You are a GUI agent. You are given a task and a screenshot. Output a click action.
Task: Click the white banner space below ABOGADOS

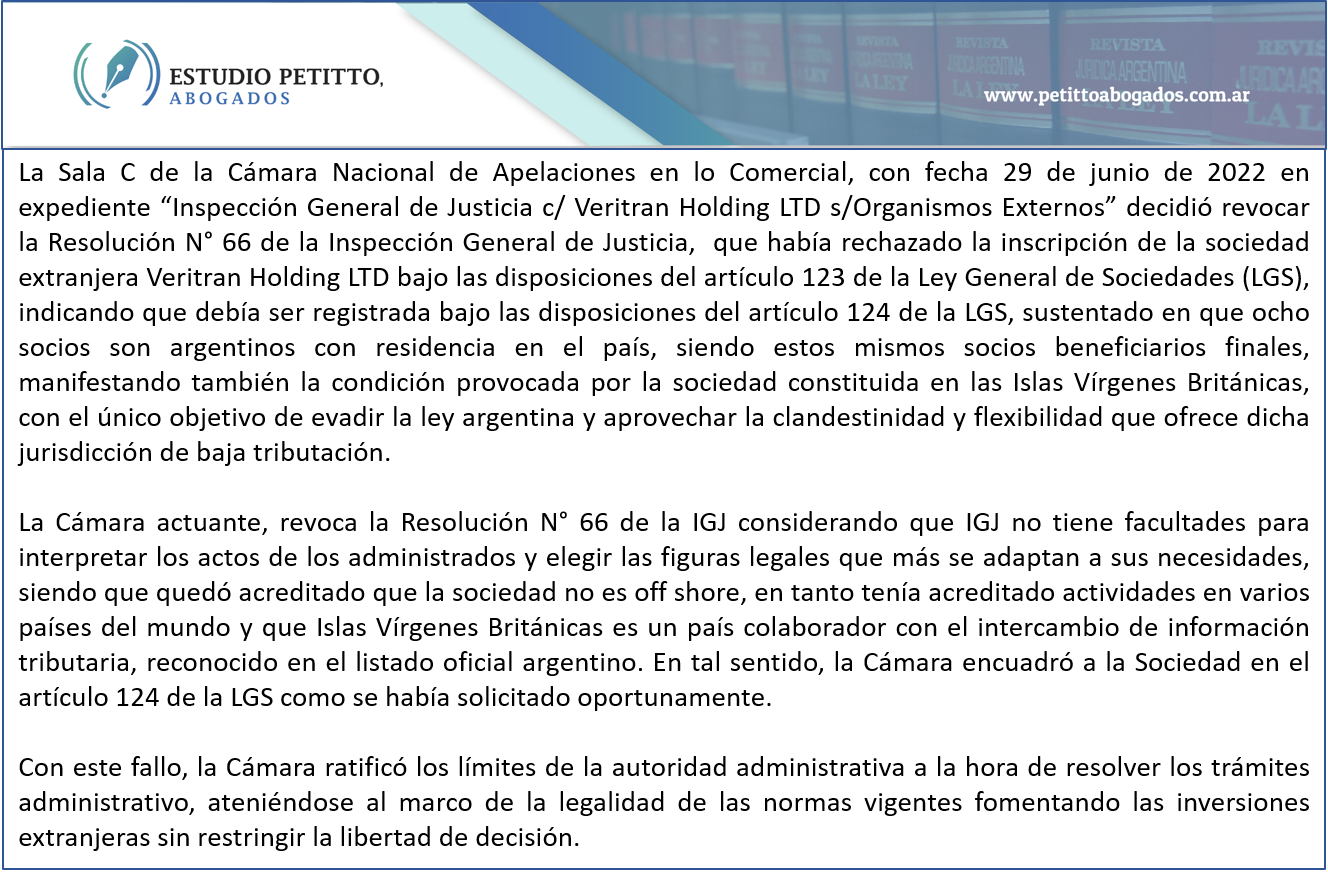pos(230,127)
